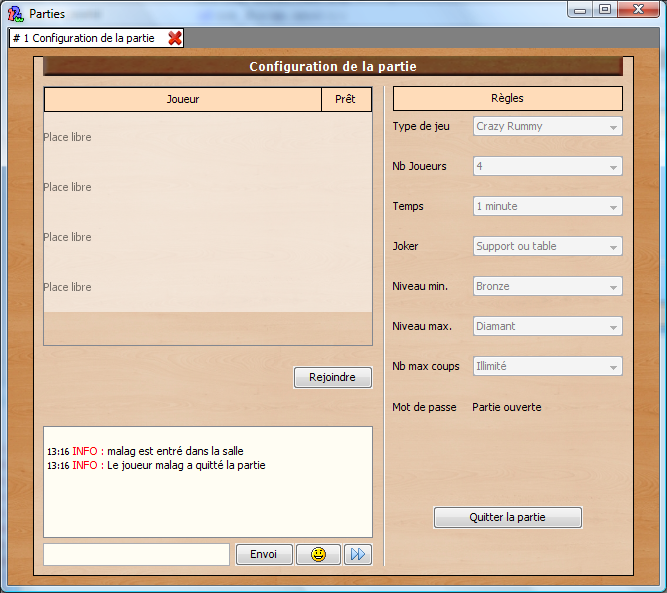Open the Nb Joueurs dropdown

547,166
